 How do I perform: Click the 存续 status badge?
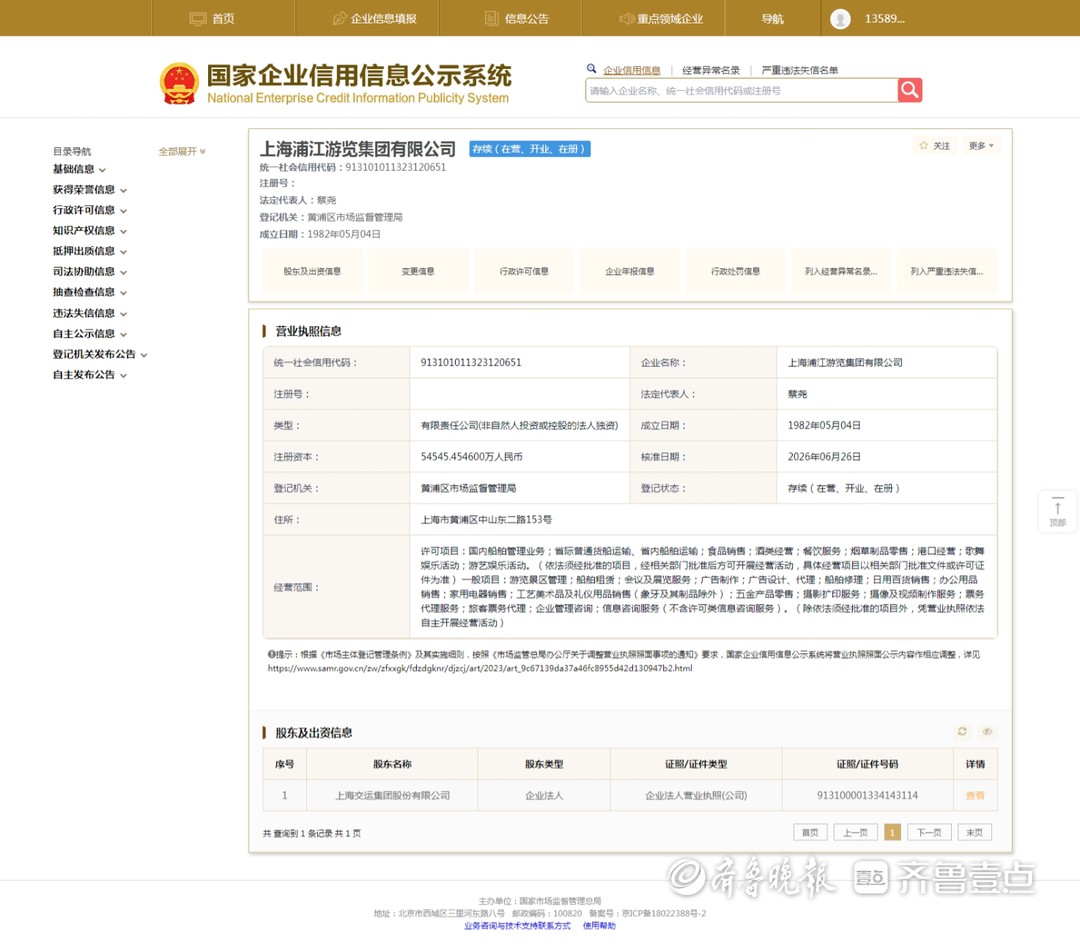[x=530, y=149]
